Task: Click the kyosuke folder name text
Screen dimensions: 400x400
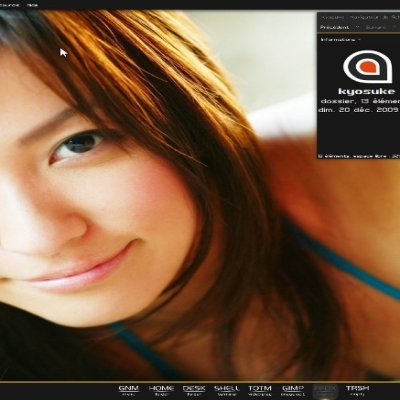Action: click(367, 91)
